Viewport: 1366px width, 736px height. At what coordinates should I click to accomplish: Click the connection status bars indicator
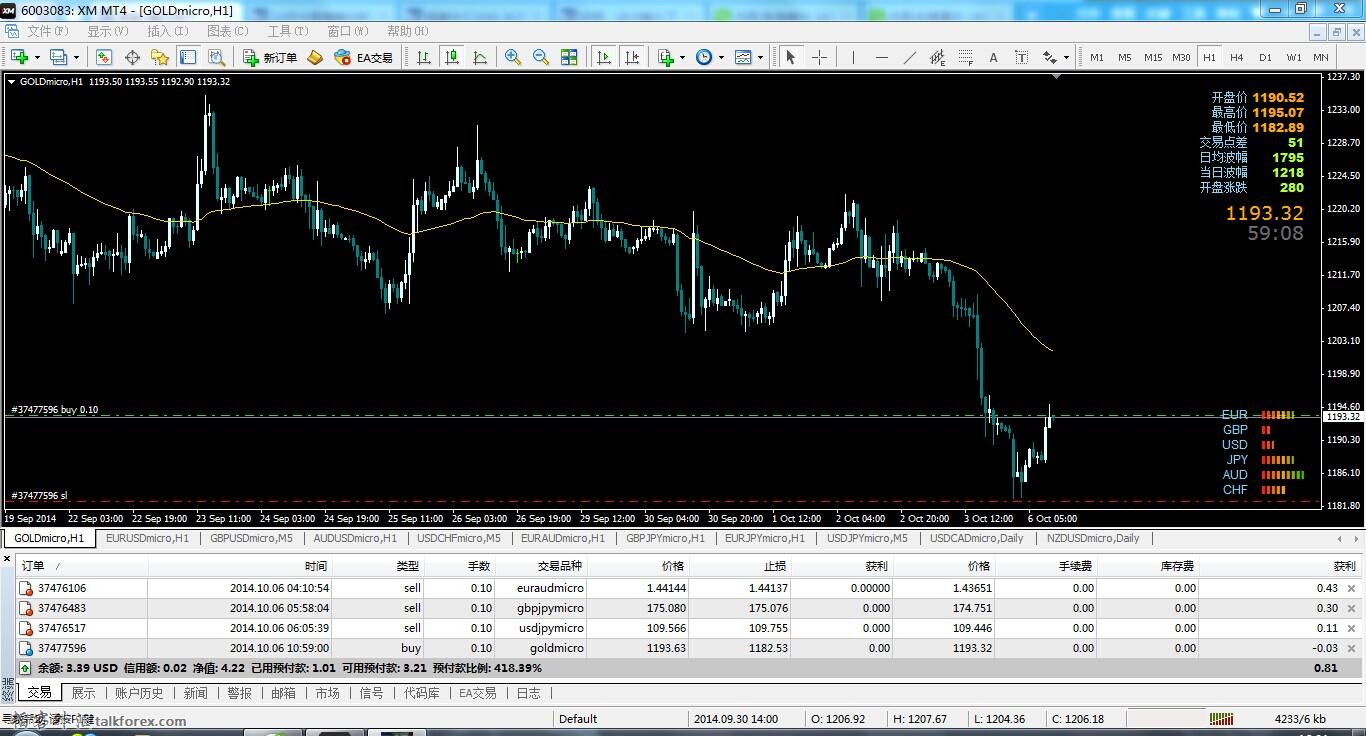tap(1221, 718)
